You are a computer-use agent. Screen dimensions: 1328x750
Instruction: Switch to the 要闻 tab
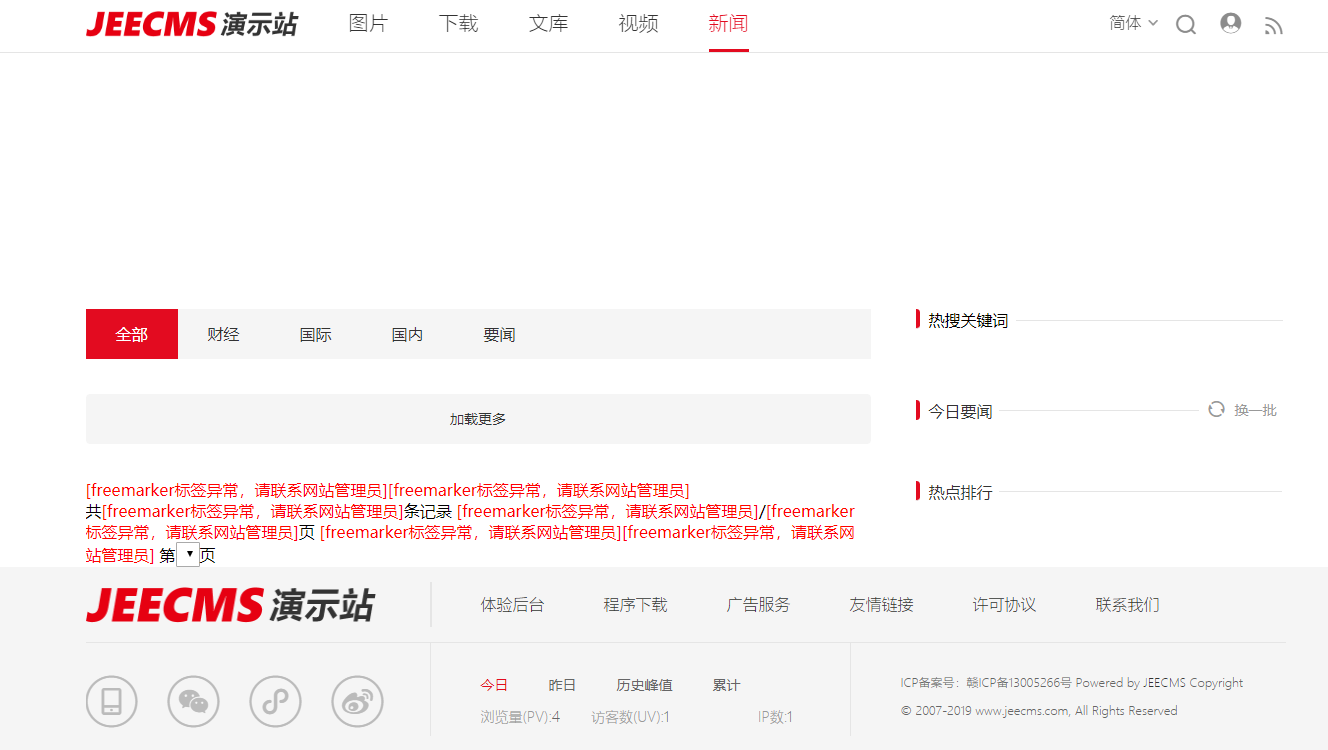(500, 334)
